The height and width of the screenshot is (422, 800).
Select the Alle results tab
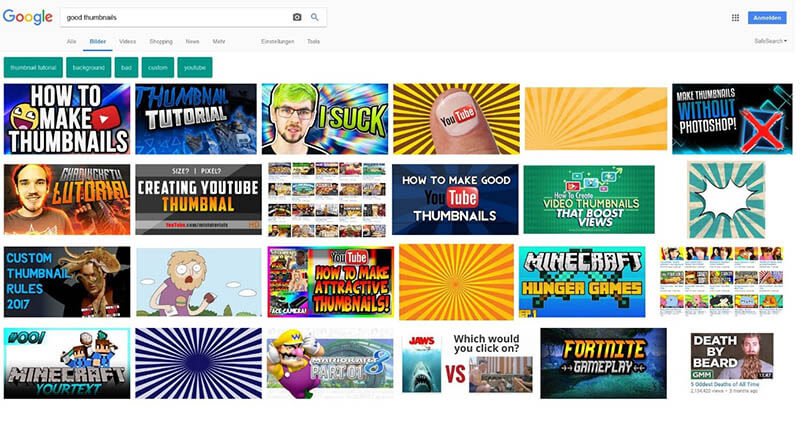point(71,41)
